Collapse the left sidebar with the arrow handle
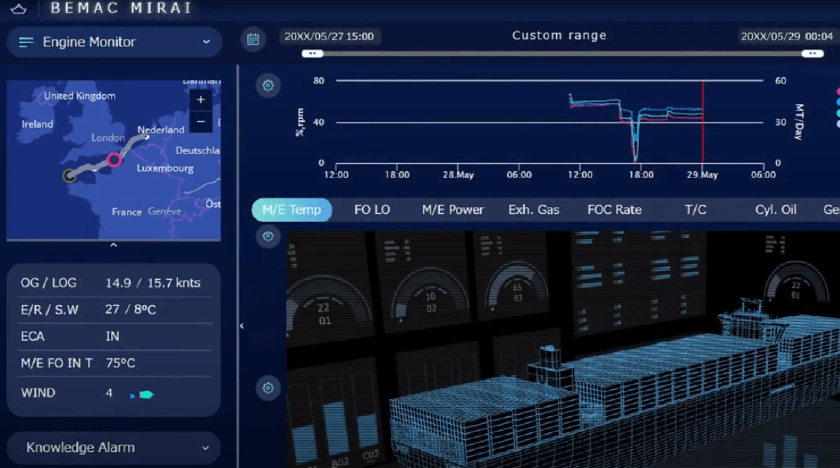The image size is (840, 468). click(x=242, y=326)
